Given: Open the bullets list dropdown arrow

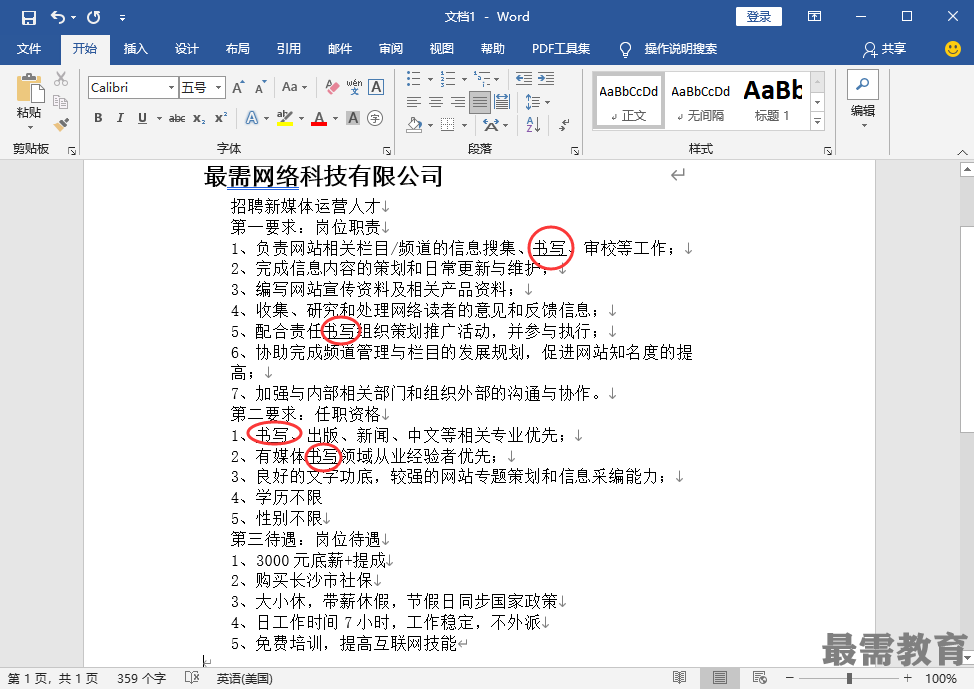Looking at the screenshot, I should (430, 79).
